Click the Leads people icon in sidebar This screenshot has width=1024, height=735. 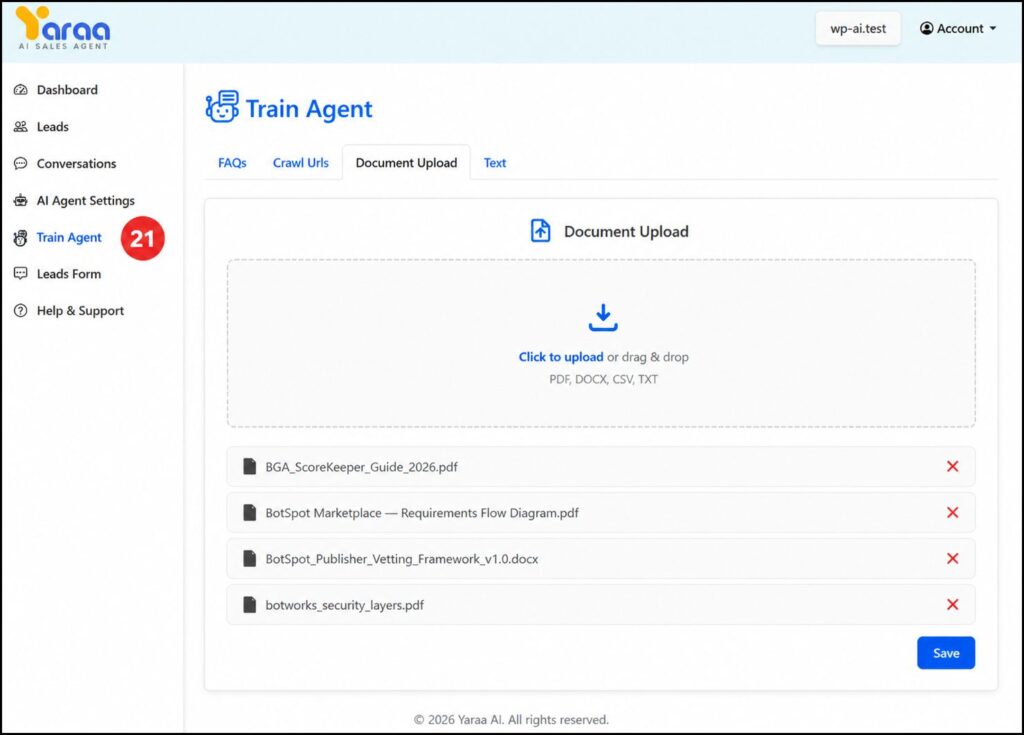pos(21,127)
